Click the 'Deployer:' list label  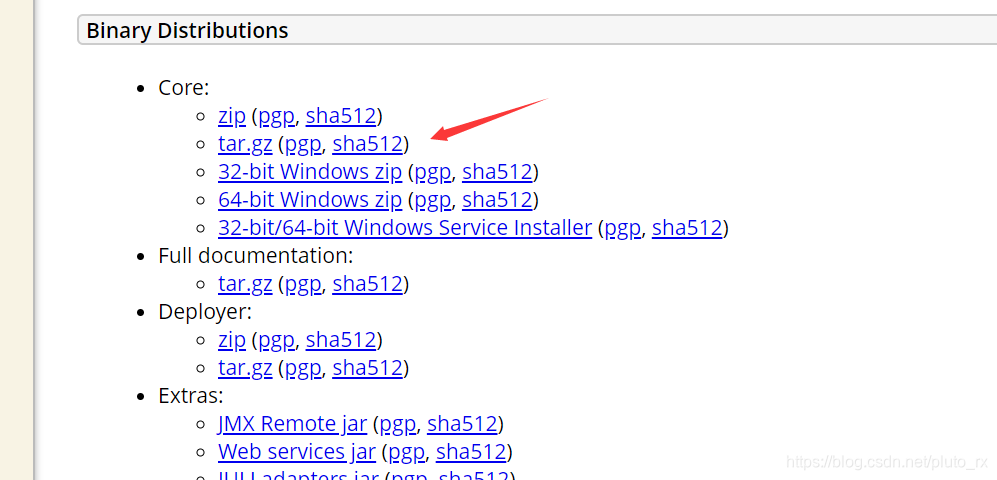pyautogui.click(x=205, y=312)
